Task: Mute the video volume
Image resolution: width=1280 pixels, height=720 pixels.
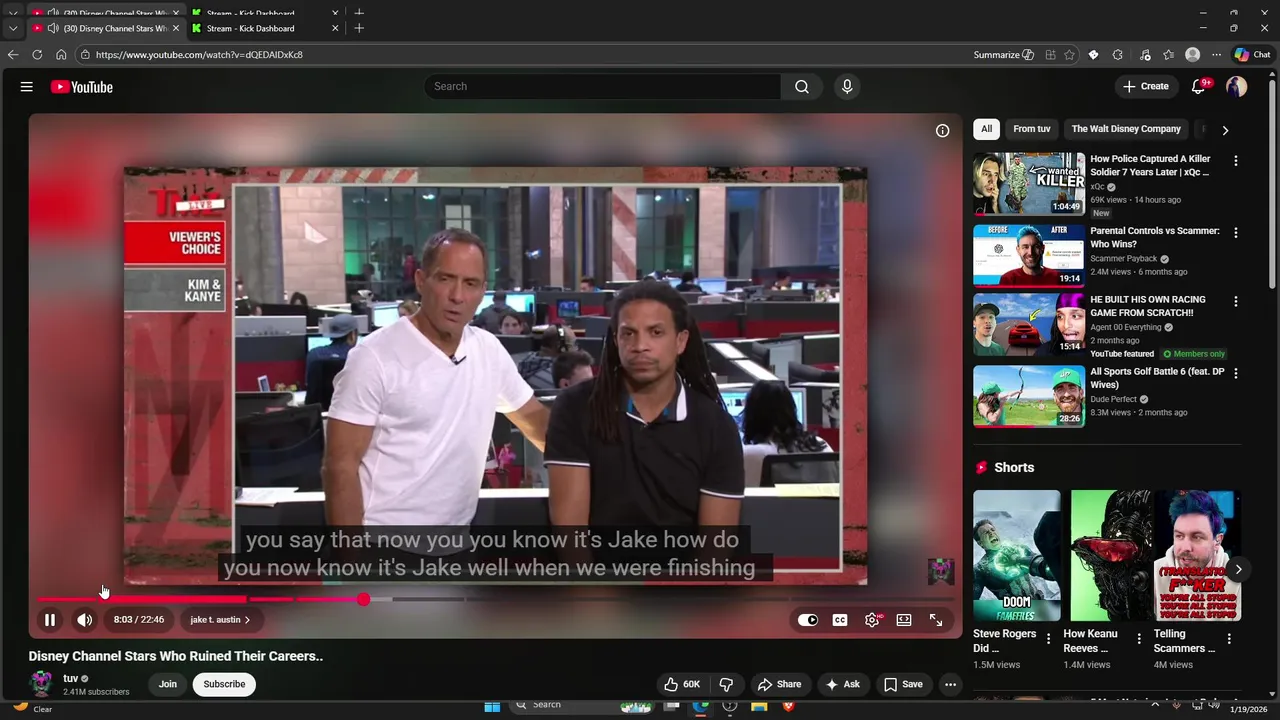Action: 85,620
